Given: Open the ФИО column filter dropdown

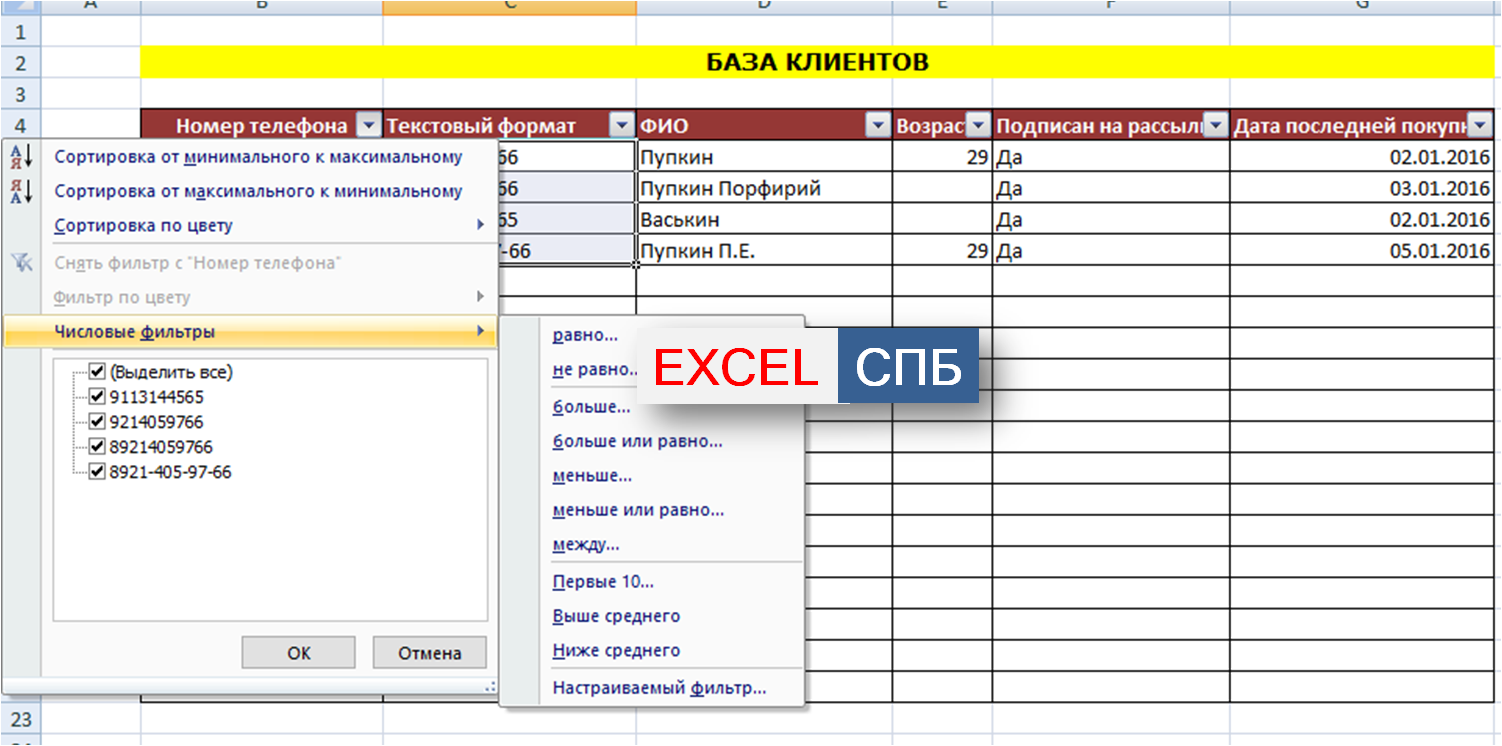Looking at the screenshot, I should click(877, 126).
